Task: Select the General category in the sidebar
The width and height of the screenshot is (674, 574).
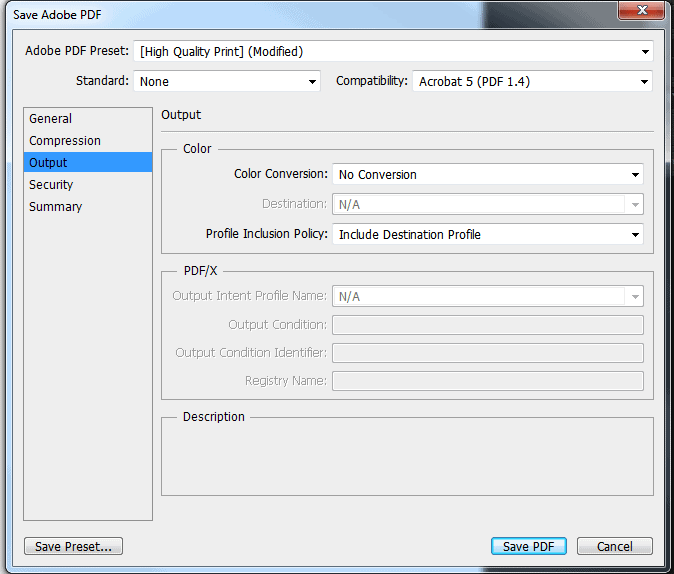Action: [51, 119]
